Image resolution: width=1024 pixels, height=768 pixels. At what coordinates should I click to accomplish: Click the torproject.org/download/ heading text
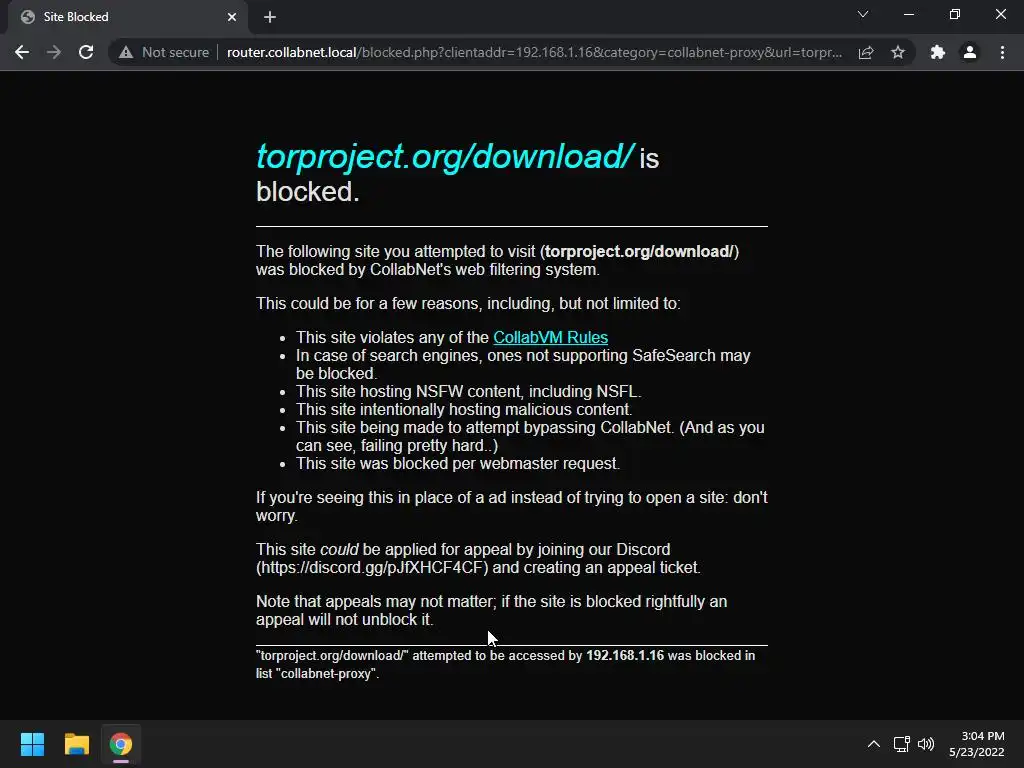click(x=445, y=157)
